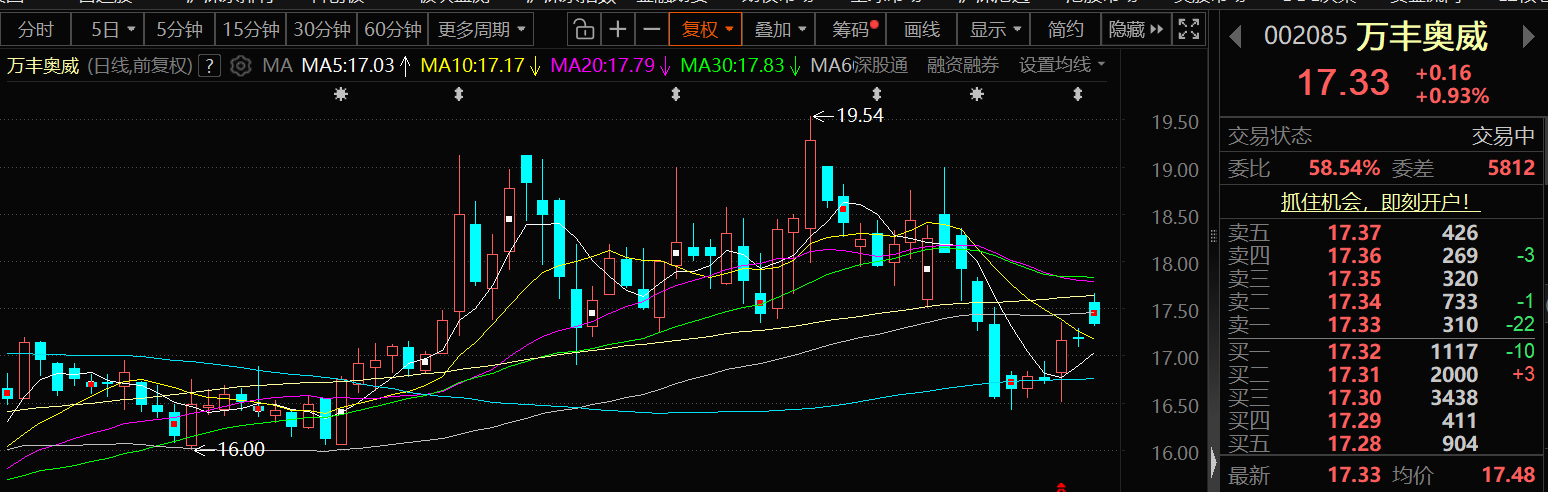Open MA indicator settings gear icon
The image size is (1548, 492).
240,67
